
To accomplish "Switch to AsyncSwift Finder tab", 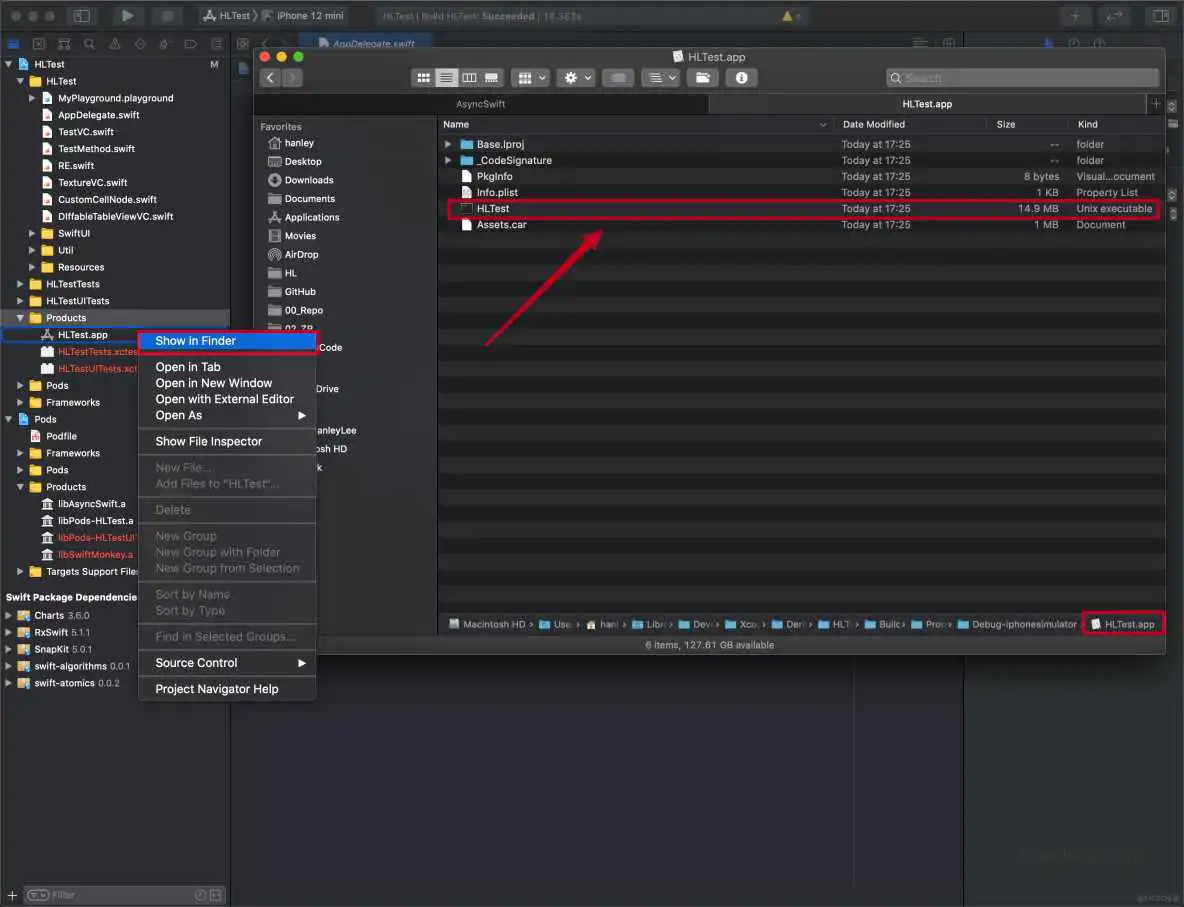I will [x=481, y=103].
